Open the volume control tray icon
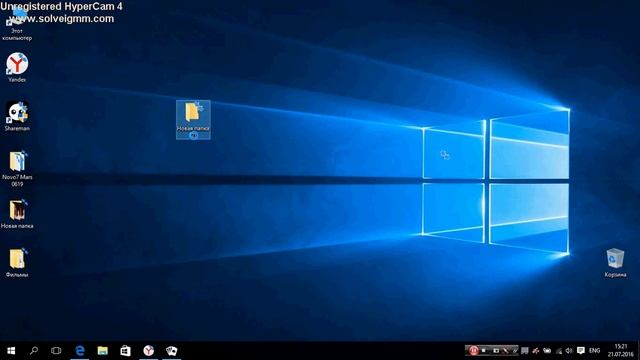The image size is (640, 360). [569, 351]
